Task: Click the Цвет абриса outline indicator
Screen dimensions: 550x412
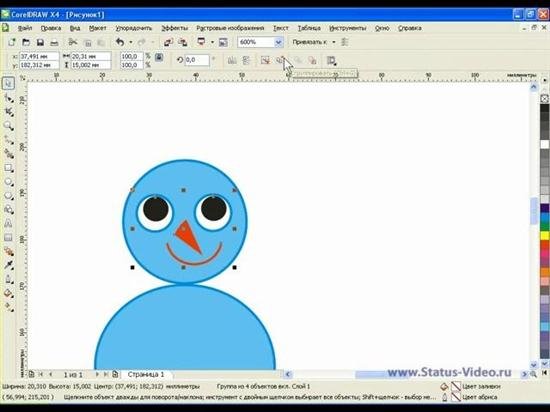Action: pos(470,397)
